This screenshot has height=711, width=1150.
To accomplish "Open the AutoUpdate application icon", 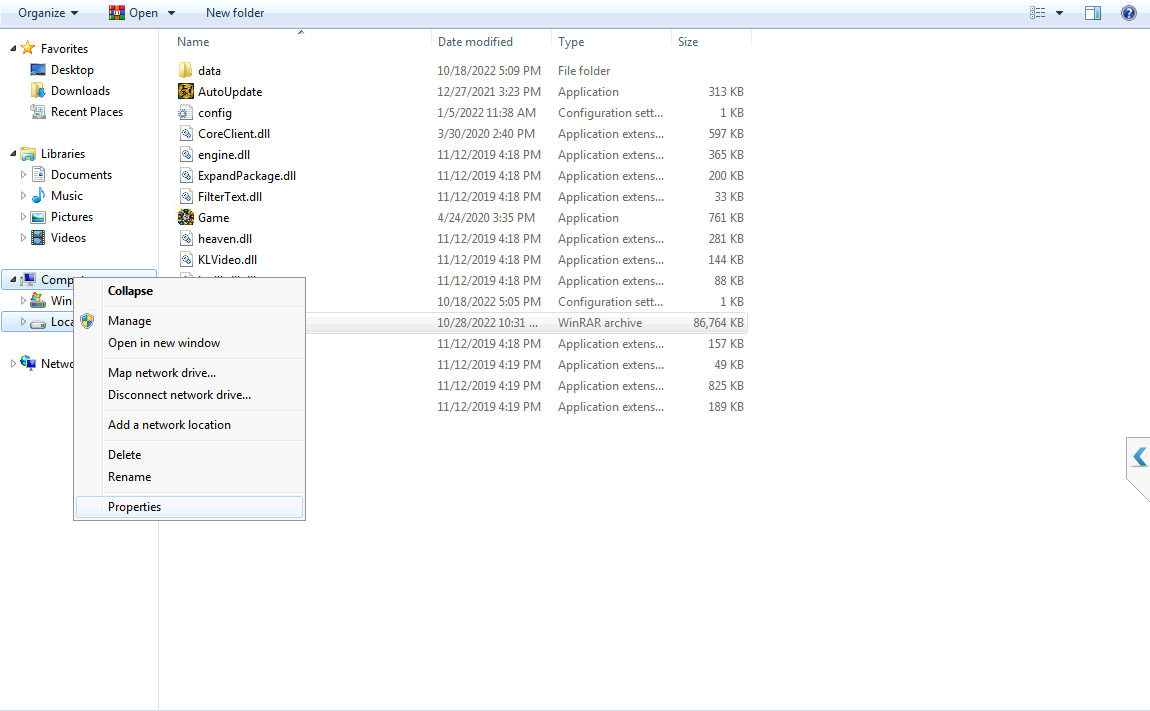I will [186, 92].
